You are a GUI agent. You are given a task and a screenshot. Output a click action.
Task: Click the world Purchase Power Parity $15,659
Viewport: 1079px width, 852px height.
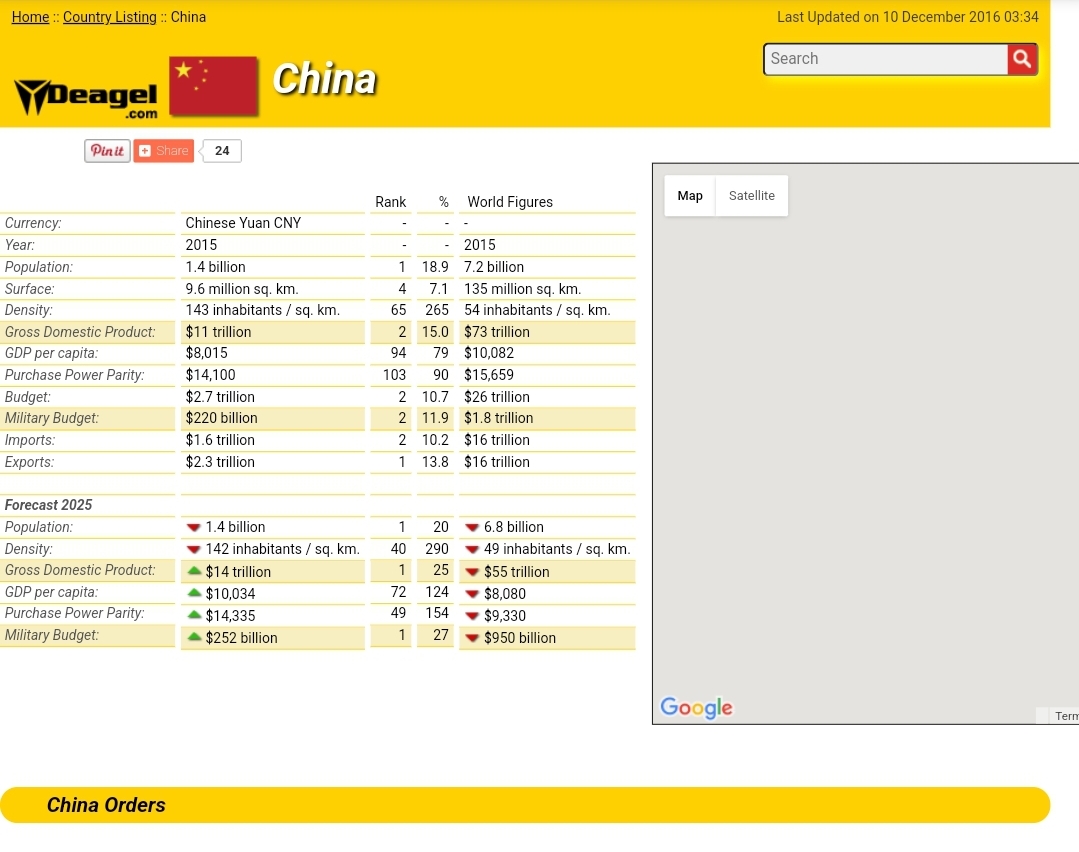point(489,376)
